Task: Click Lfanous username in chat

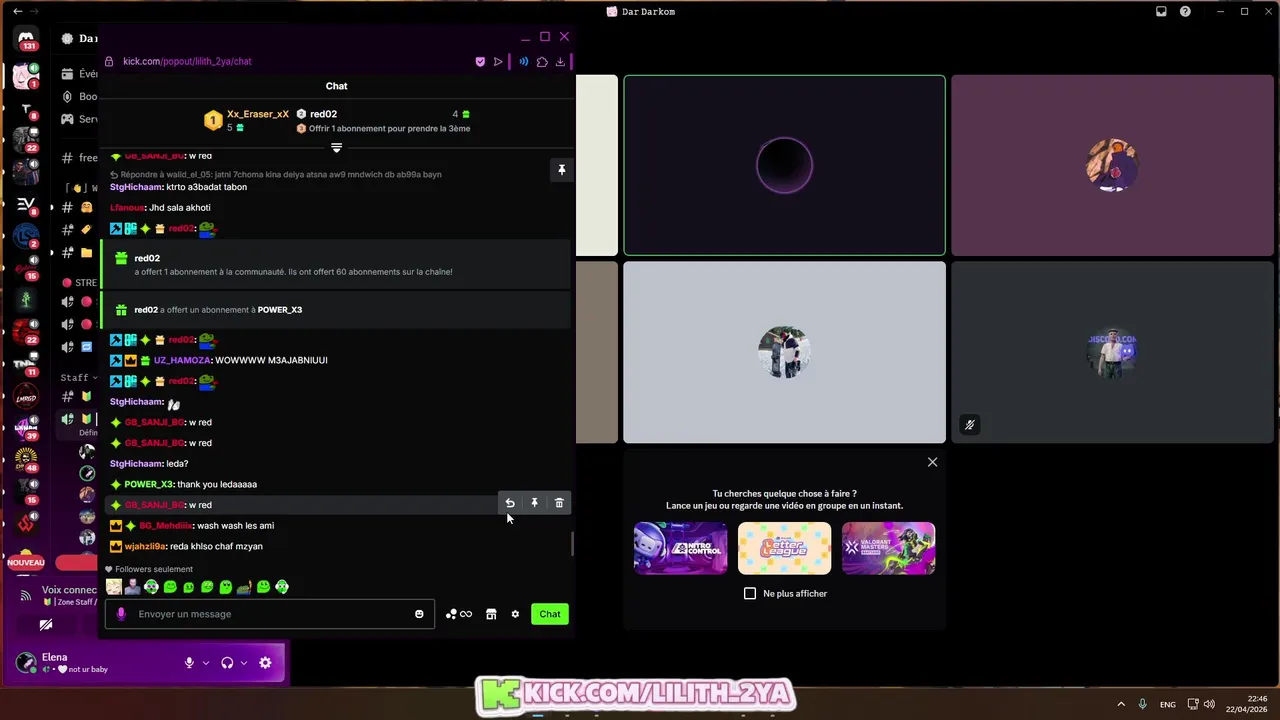Action: tap(127, 208)
